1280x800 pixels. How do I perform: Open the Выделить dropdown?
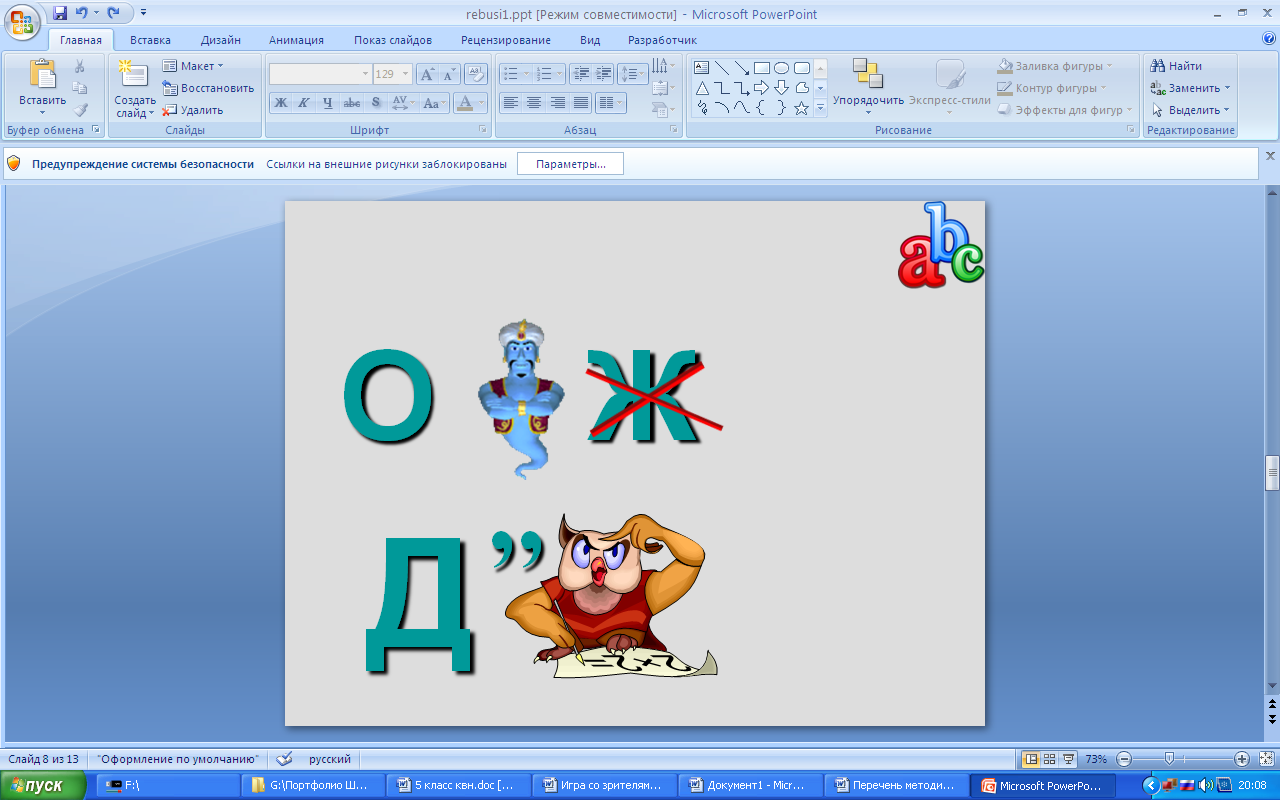point(1190,110)
